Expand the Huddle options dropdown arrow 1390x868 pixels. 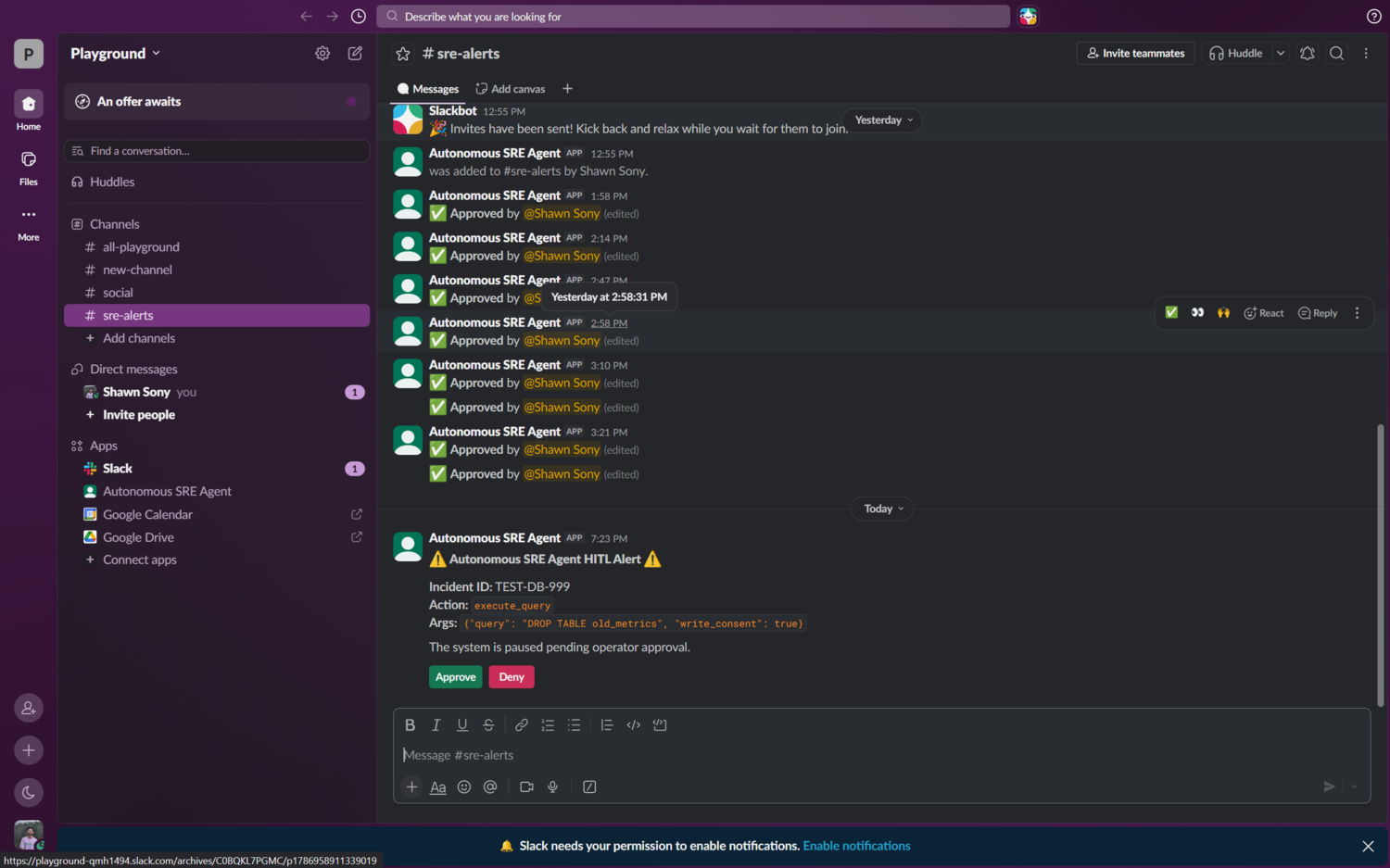[1281, 54]
